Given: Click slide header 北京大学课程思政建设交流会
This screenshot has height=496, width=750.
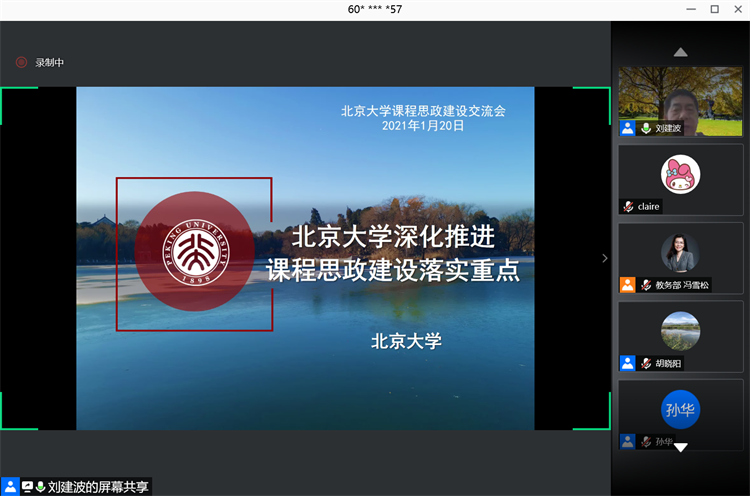Looking at the screenshot, I should 423,111.
